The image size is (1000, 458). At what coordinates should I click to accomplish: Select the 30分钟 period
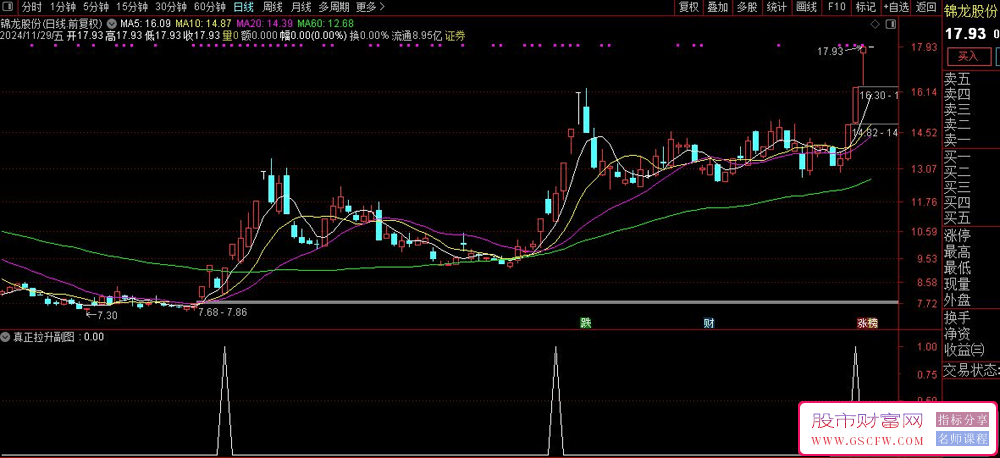172,8
